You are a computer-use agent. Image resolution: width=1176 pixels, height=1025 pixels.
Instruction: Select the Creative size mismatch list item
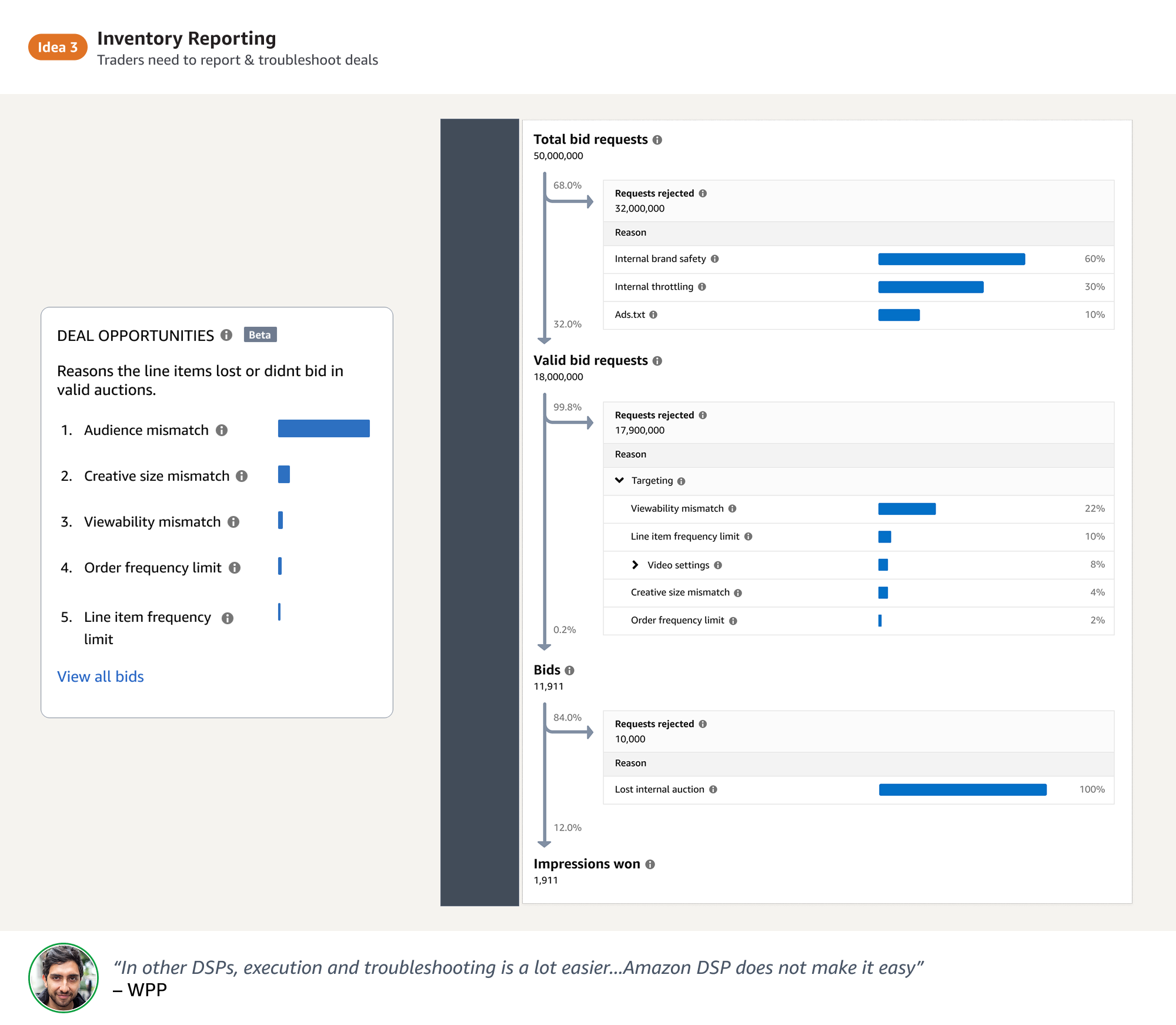156,476
